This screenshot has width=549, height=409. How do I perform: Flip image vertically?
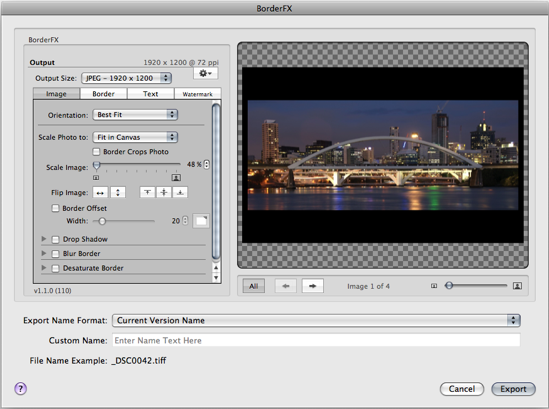(x=118, y=192)
